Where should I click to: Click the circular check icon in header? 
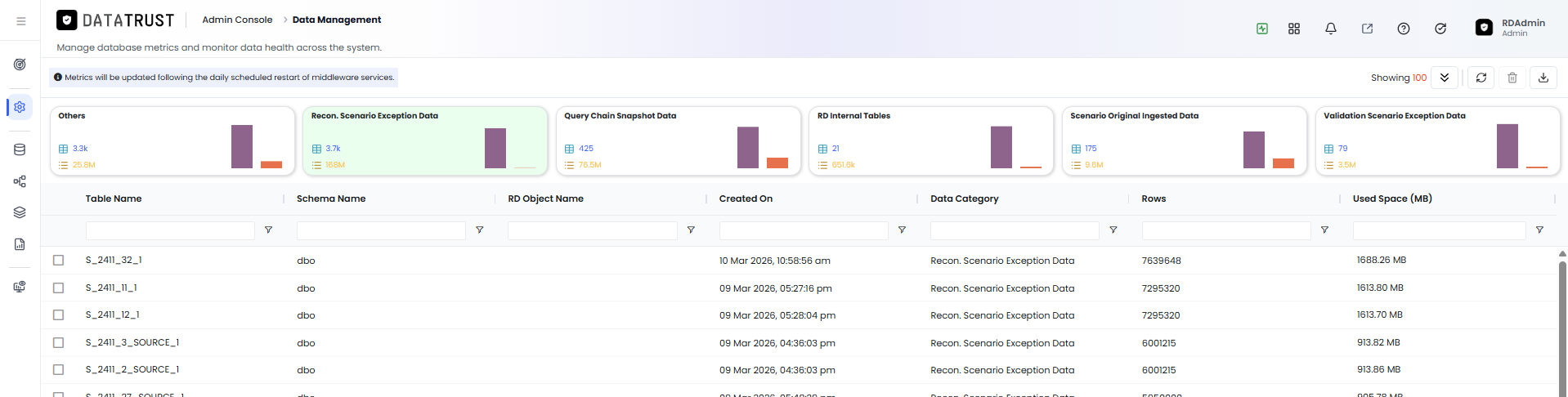(1440, 29)
